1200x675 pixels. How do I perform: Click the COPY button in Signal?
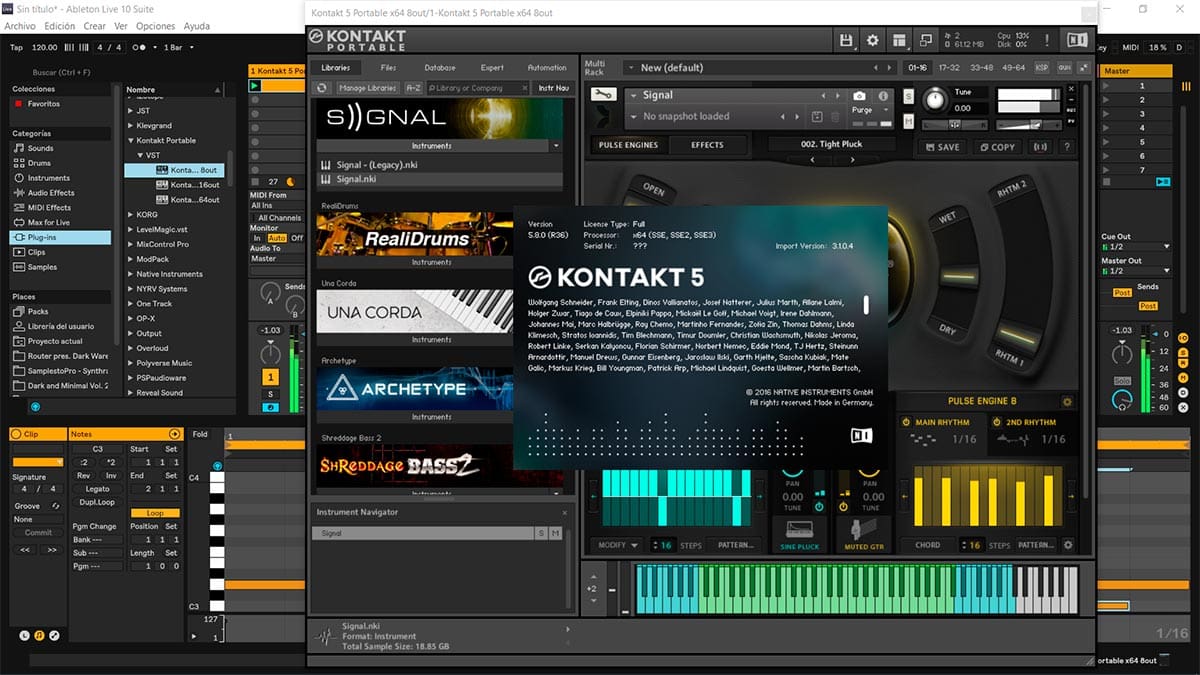996,147
